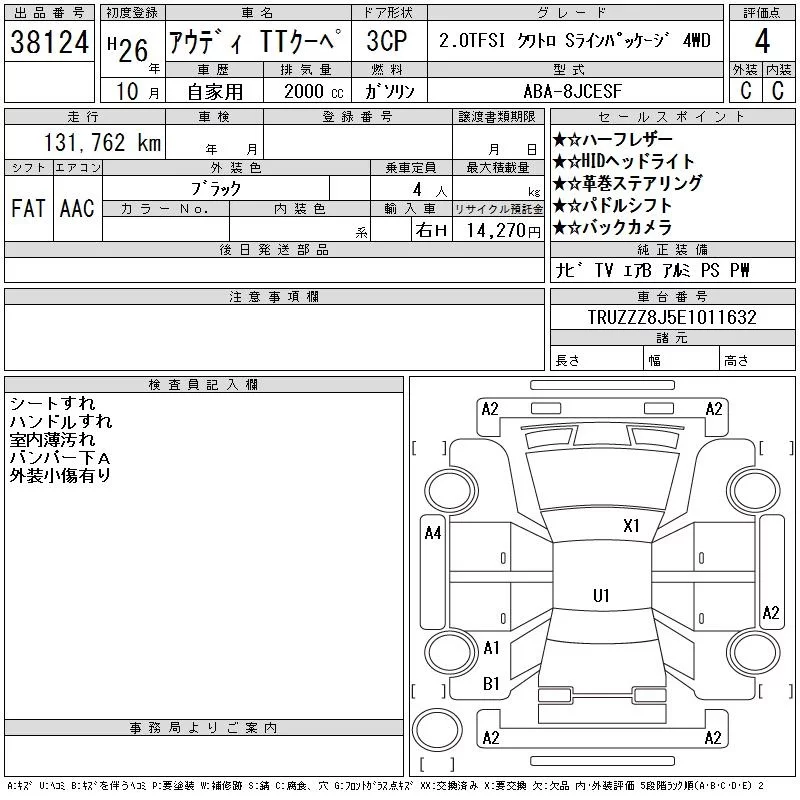Select the A4 scratch mark on the diagram
The image size is (800, 800).
433,533
